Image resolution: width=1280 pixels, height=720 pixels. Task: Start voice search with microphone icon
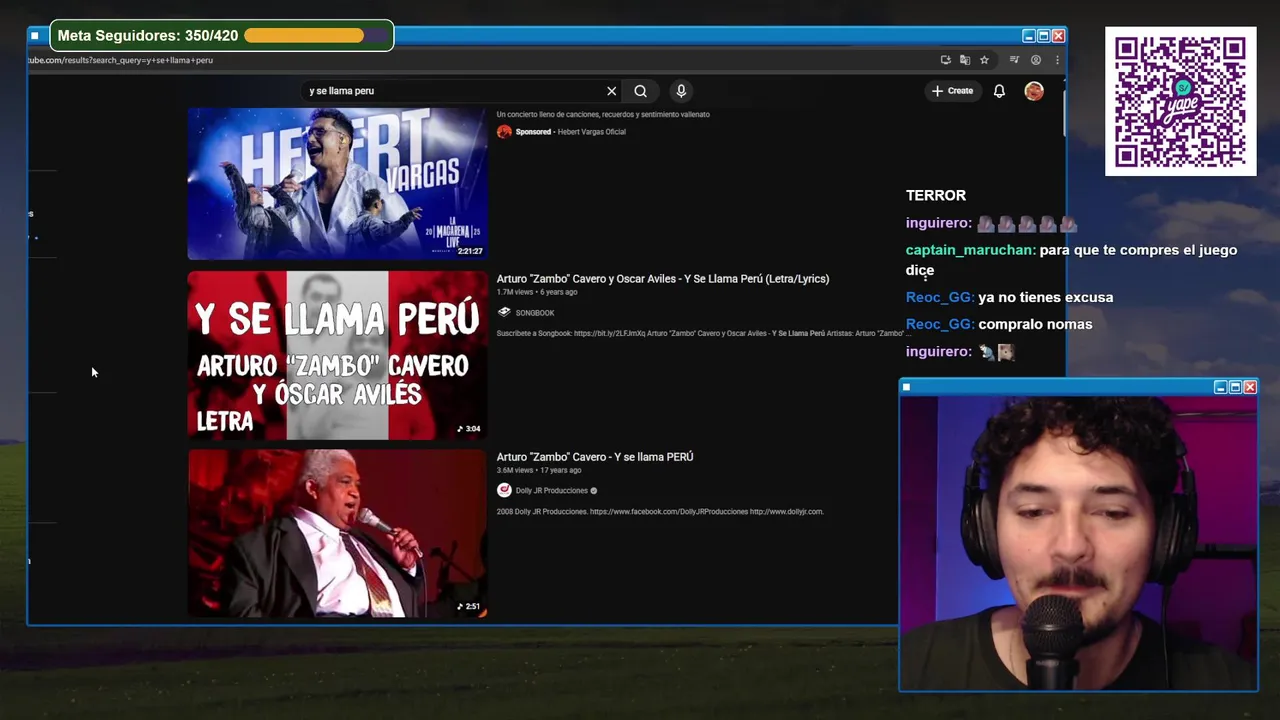tap(681, 91)
